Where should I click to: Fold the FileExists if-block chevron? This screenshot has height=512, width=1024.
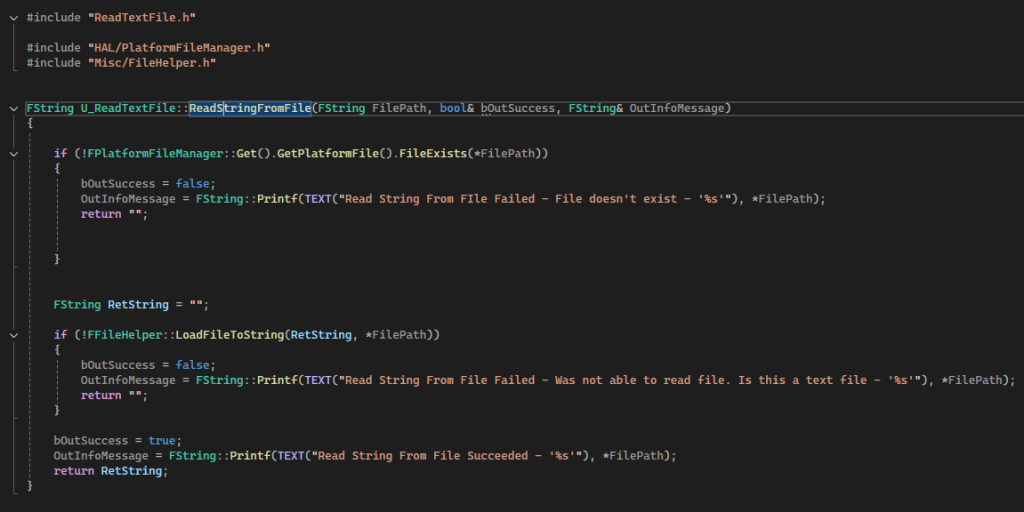[13, 153]
